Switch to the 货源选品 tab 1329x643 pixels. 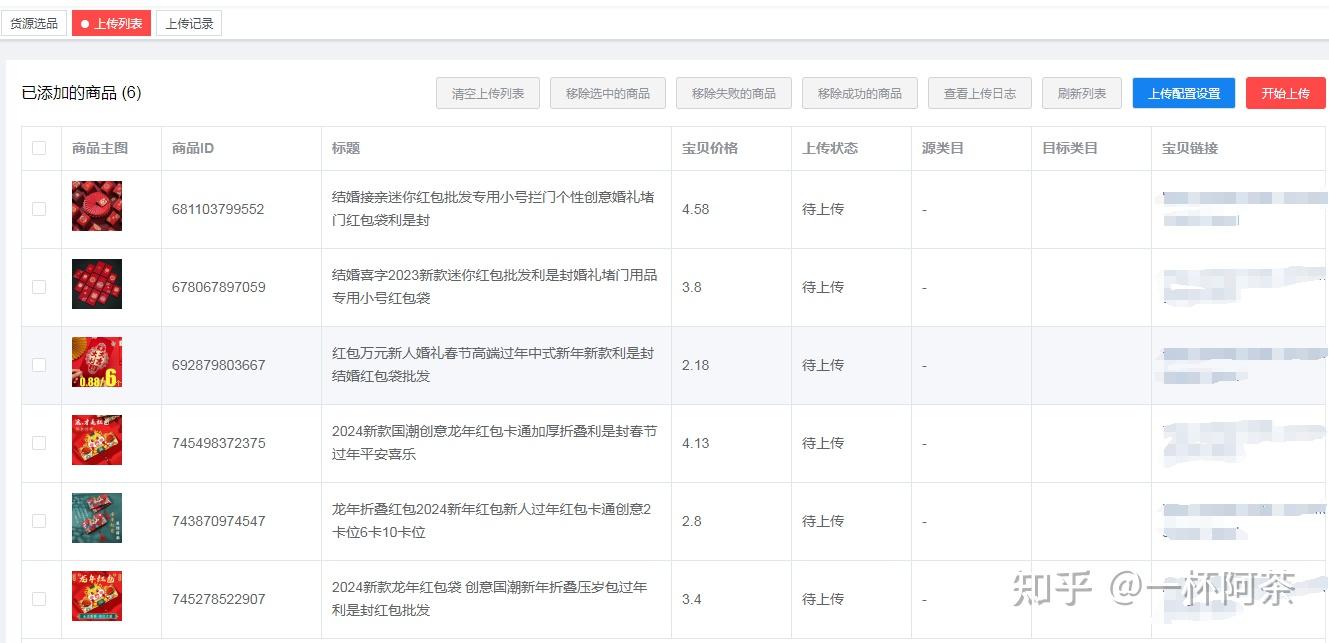(x=33, y=23)
